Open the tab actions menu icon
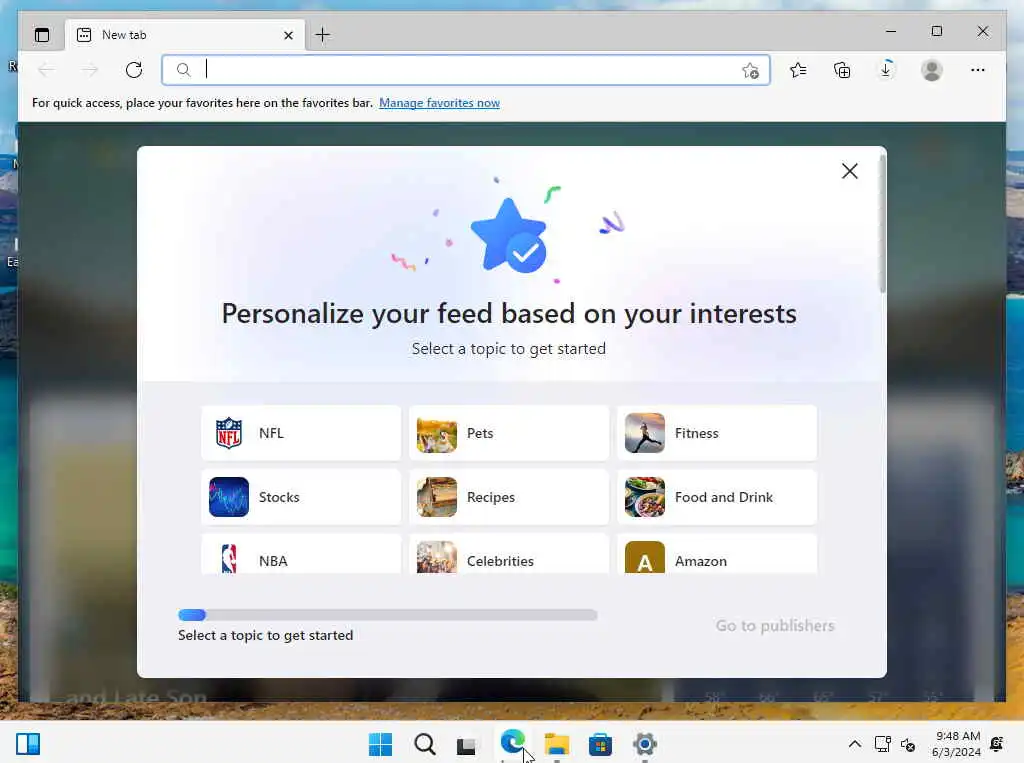 click(42, 35)
